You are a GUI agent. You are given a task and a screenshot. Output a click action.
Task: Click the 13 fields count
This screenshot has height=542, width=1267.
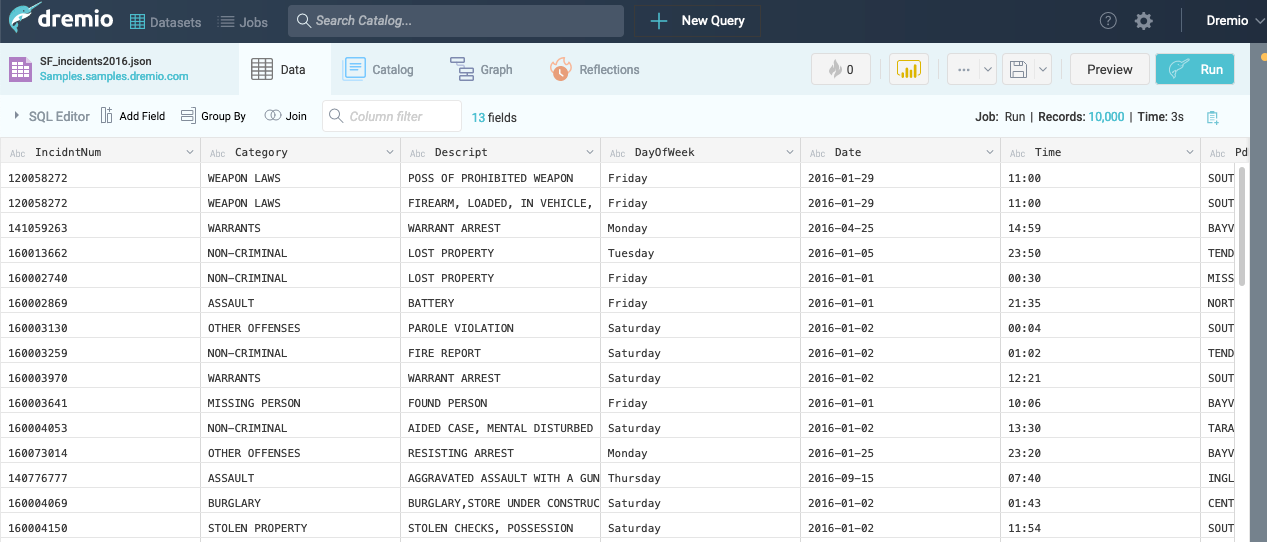pos(494,117)
